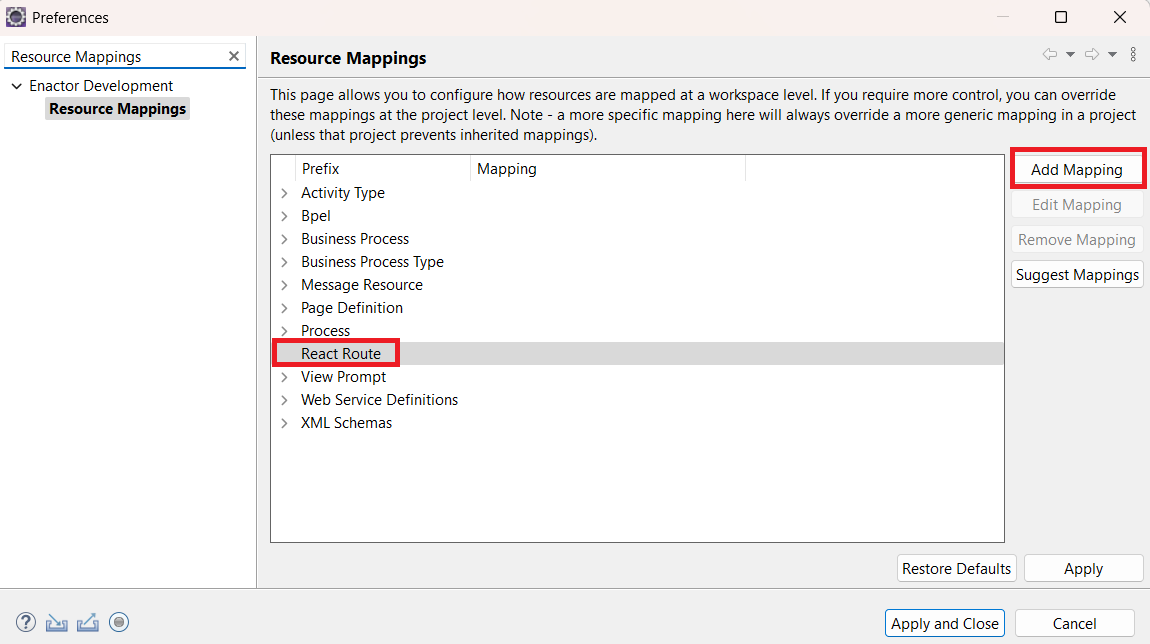Select the Business Process label
1150x644 pixels.
355,239
